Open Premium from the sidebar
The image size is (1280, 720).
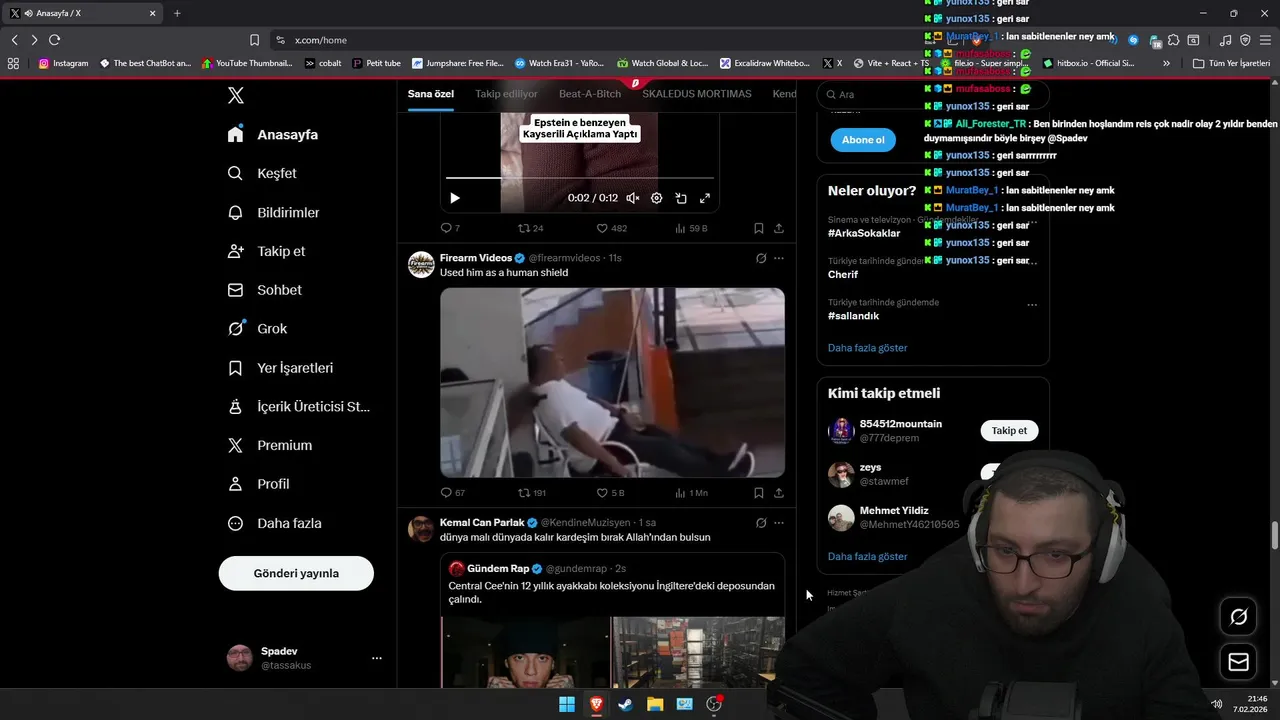[x=270, y=445]
